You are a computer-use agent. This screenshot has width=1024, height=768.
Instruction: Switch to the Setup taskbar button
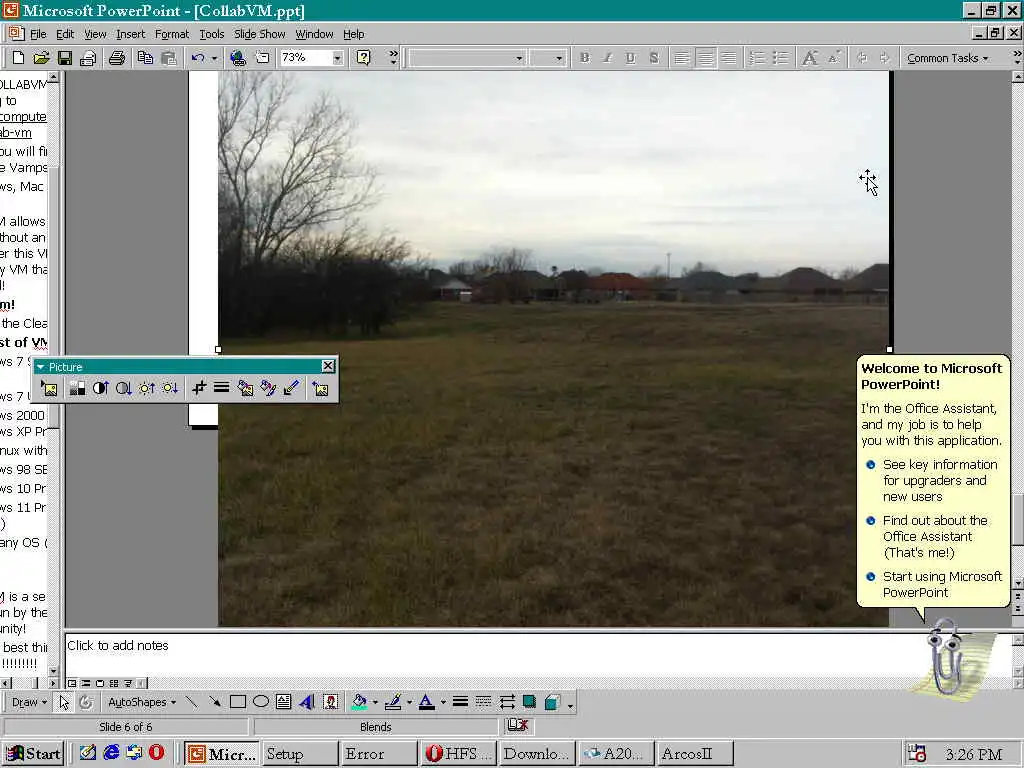[299, 754]
